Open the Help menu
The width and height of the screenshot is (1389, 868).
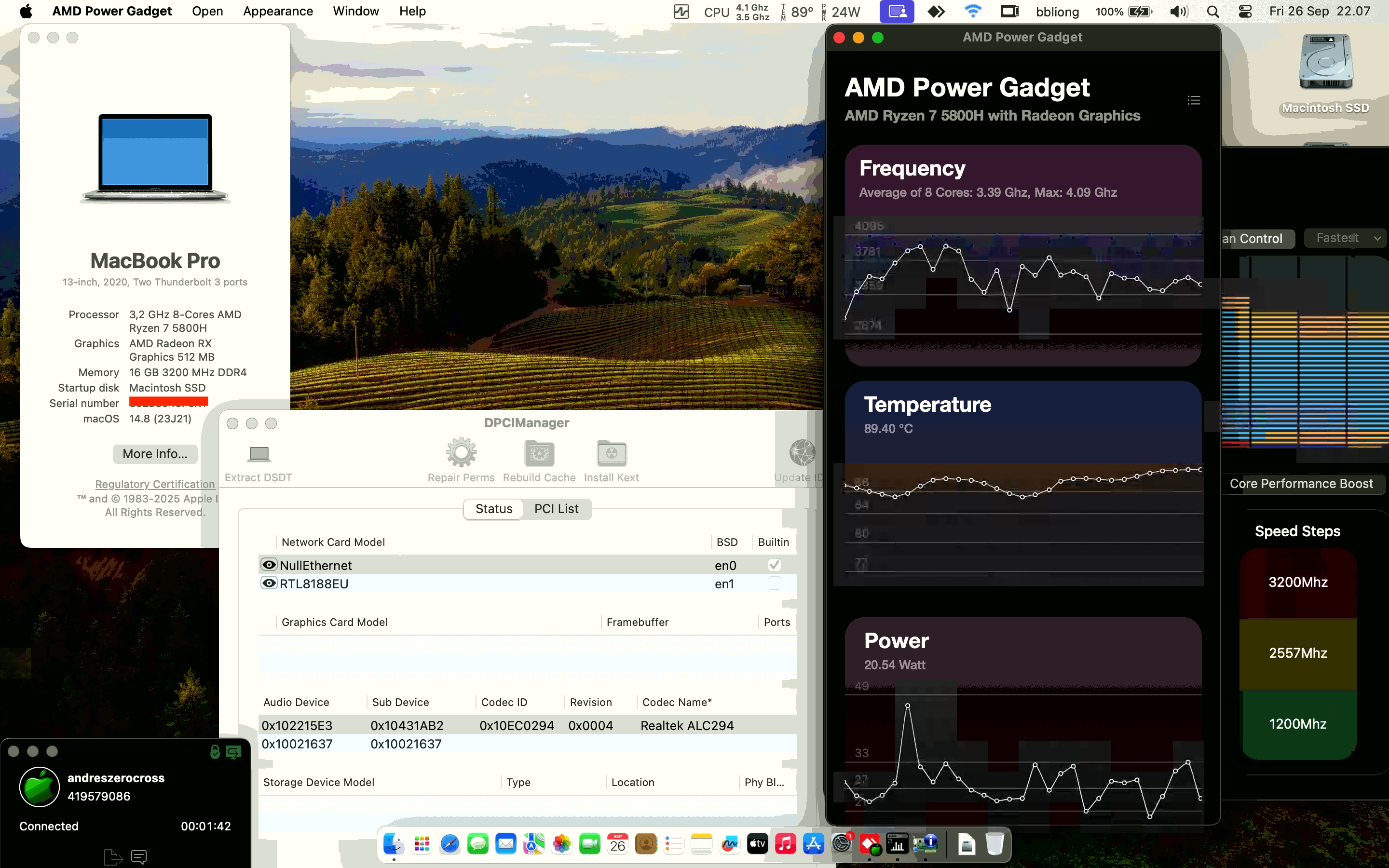[x=412, y=12]
